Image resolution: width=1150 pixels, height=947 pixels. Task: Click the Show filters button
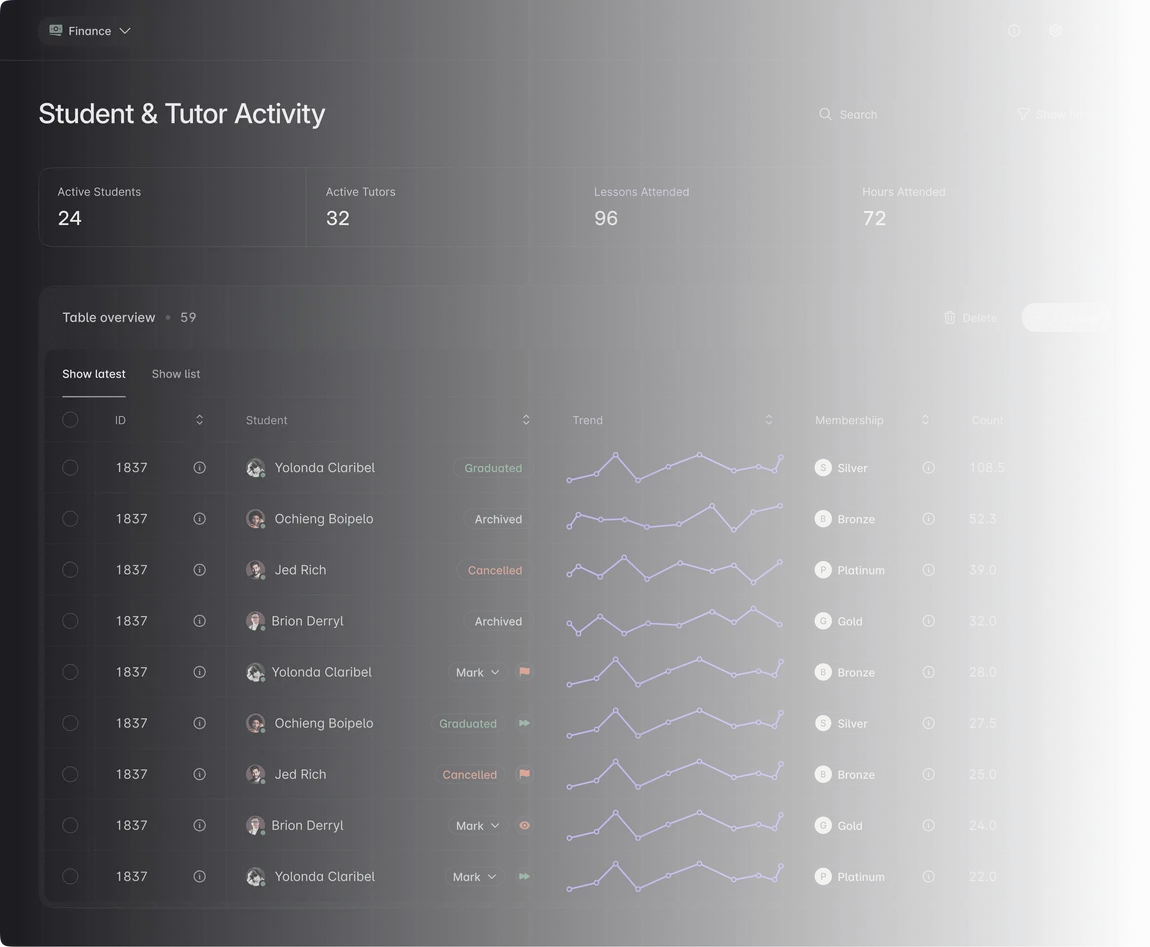[x=1058, y=114]
